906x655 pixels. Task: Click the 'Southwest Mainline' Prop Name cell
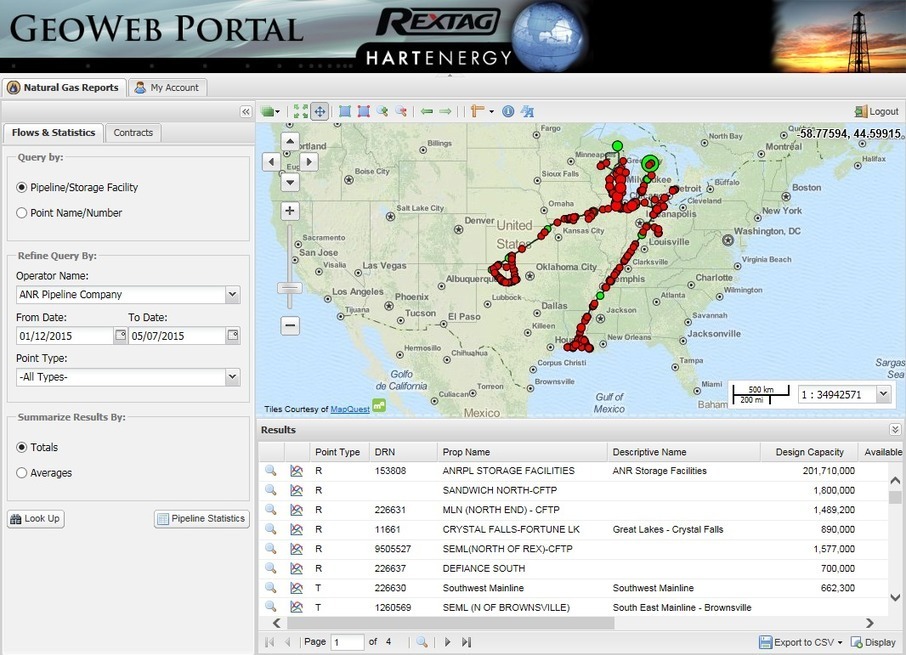point(483,588)
